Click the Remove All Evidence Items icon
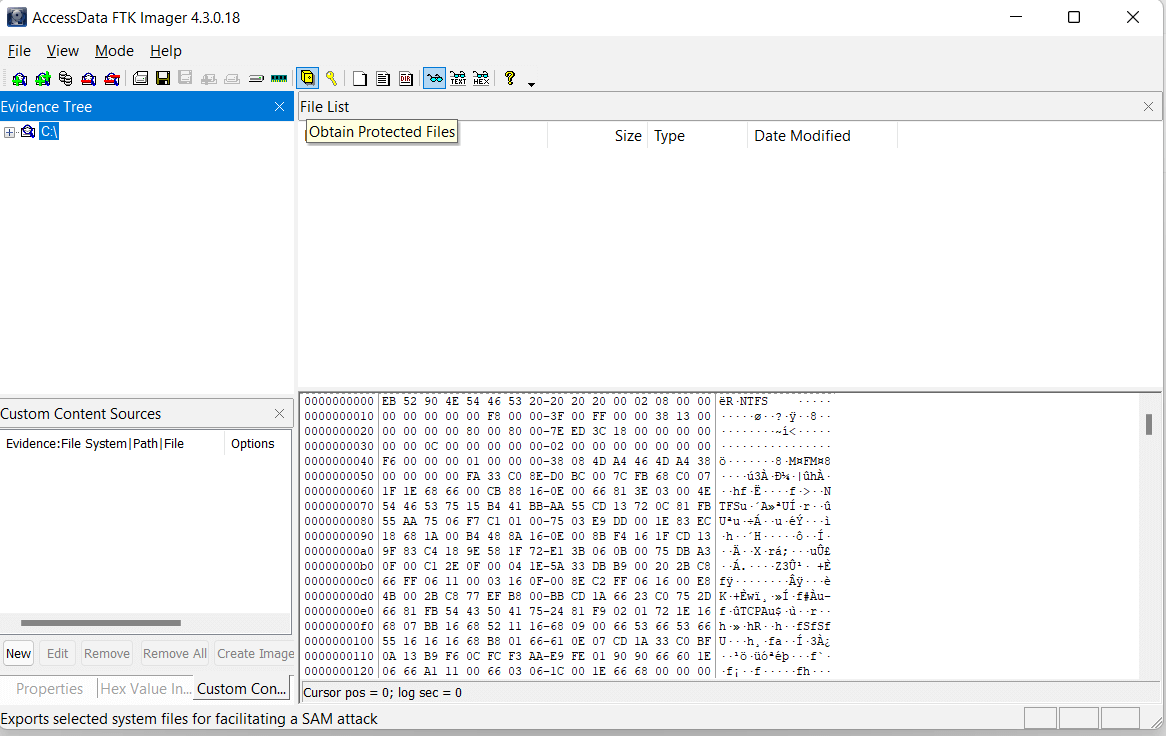This screenshot has height=736, width=1166. click(x=112, y=78)
